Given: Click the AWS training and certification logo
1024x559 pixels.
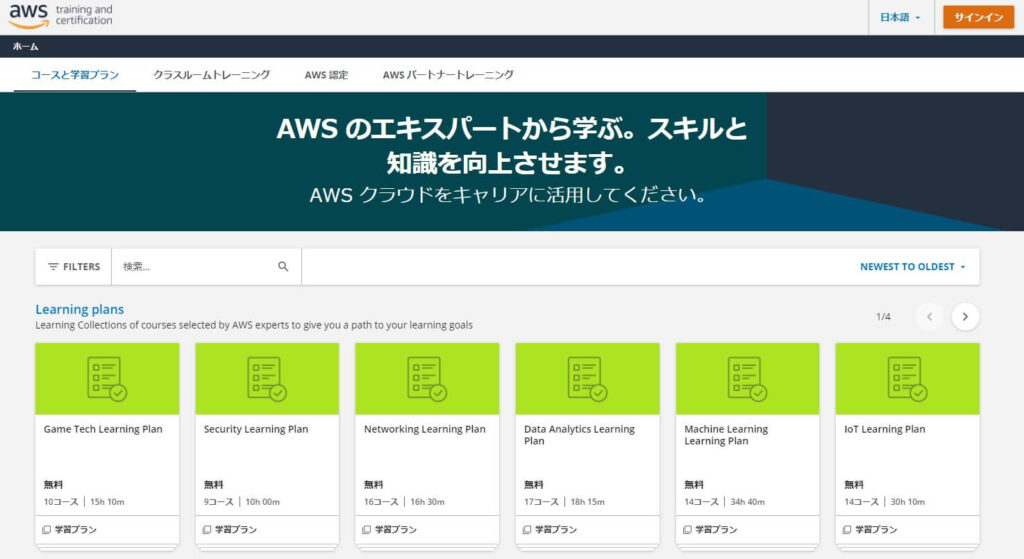Looking at the screenshot, I should pos(60,16).
